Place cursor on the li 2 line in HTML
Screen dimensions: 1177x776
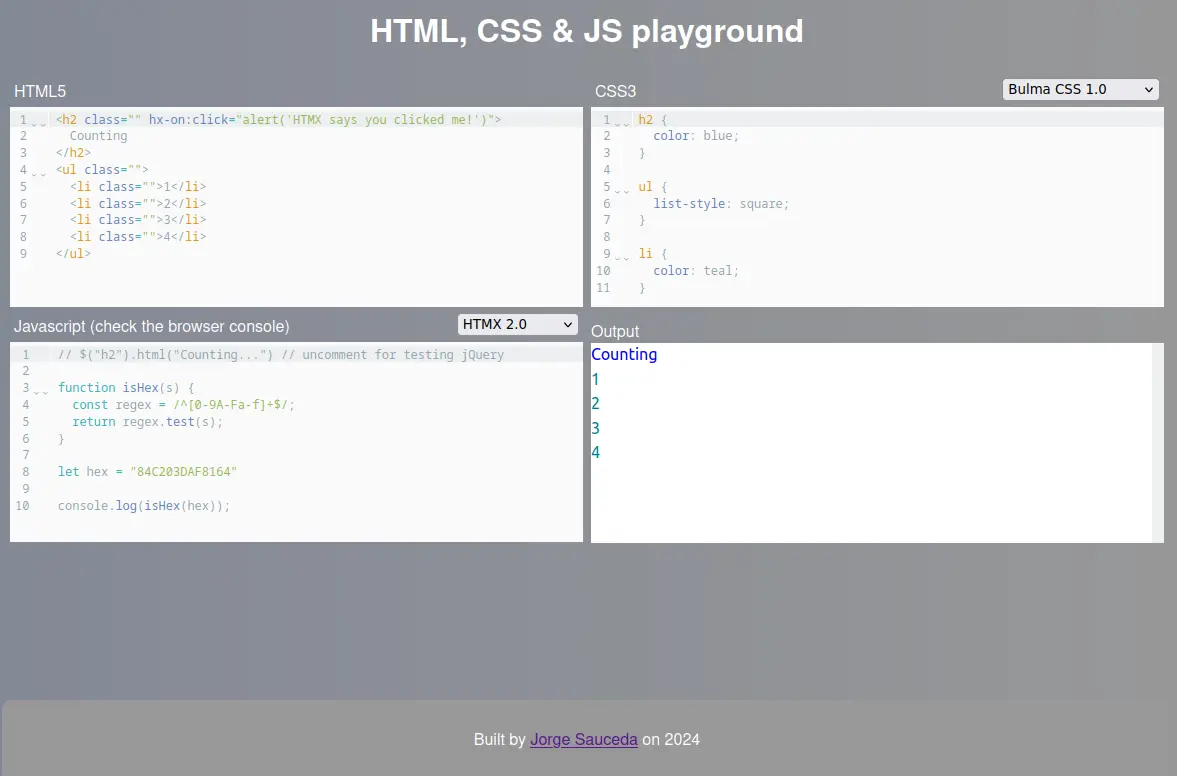pos(138,203)
